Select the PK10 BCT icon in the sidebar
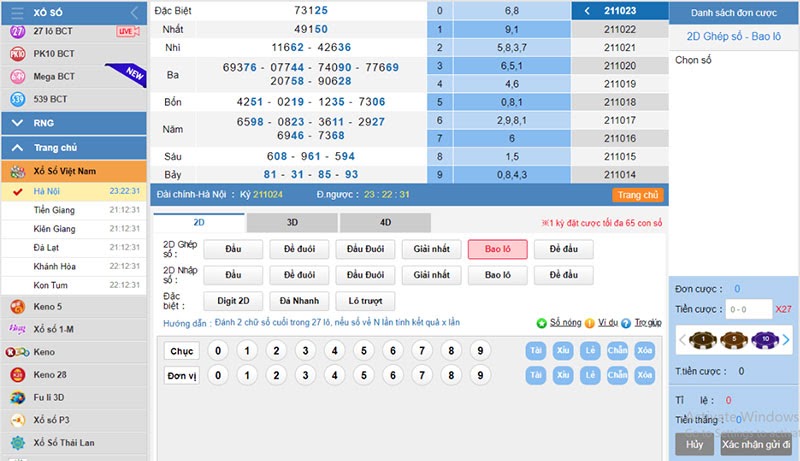800x461 pixels. coord(17,54)
